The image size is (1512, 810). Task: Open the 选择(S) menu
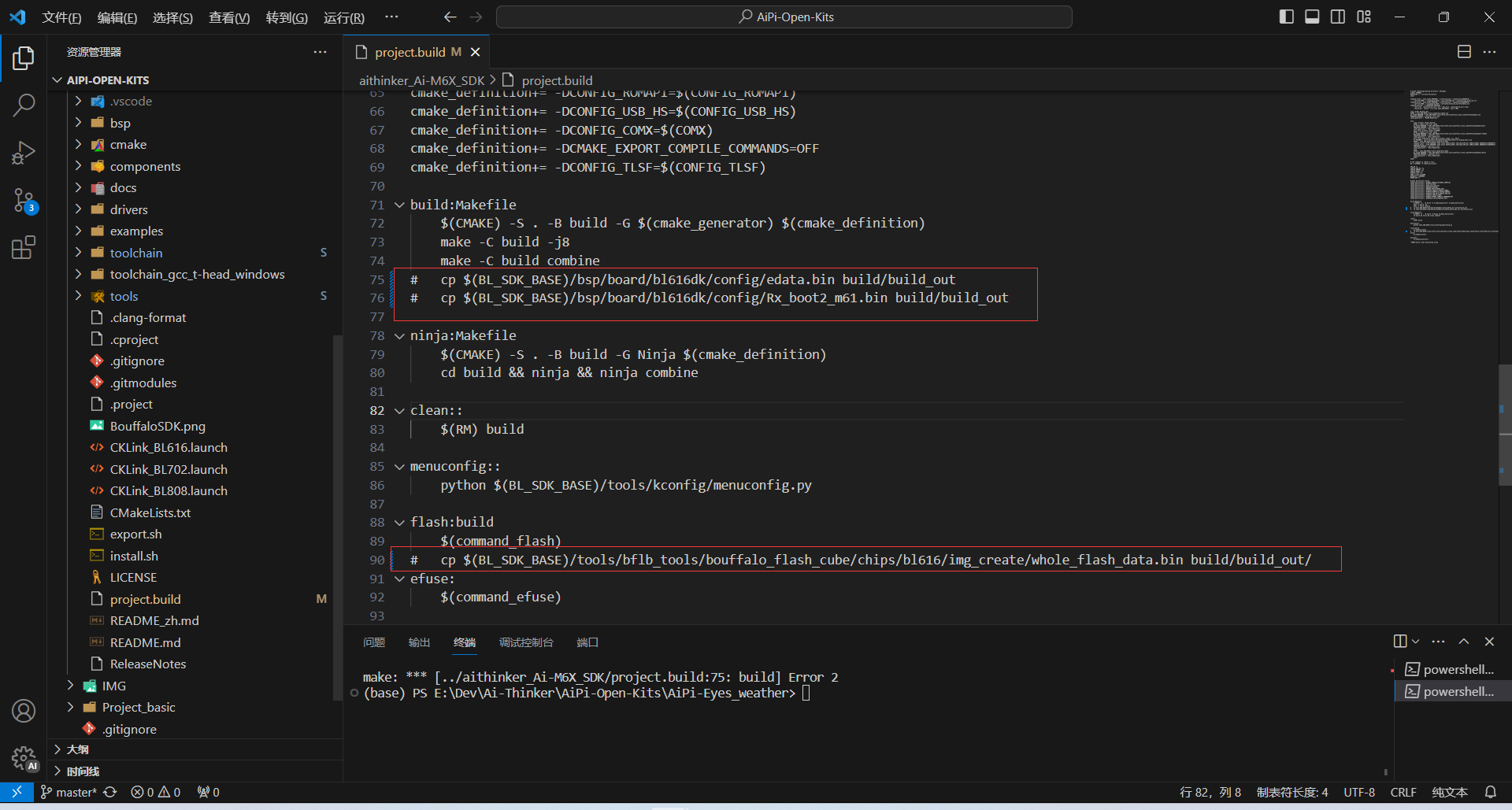point(172,17)
